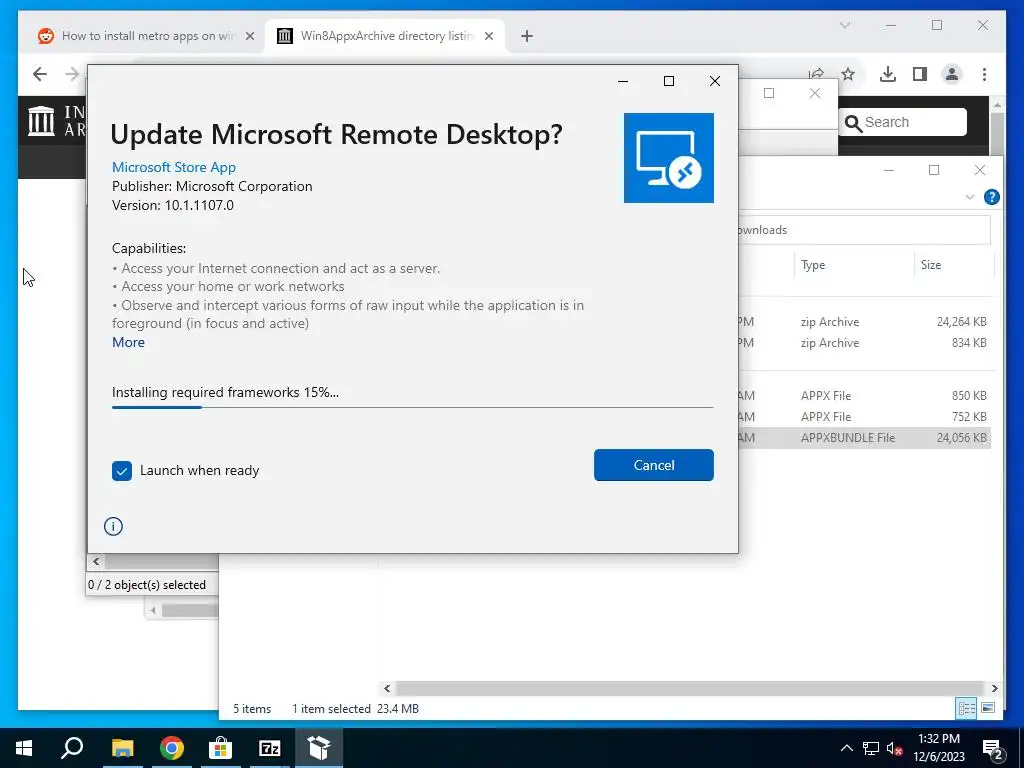Switch Explorer to large icons view

pos(987,708)
